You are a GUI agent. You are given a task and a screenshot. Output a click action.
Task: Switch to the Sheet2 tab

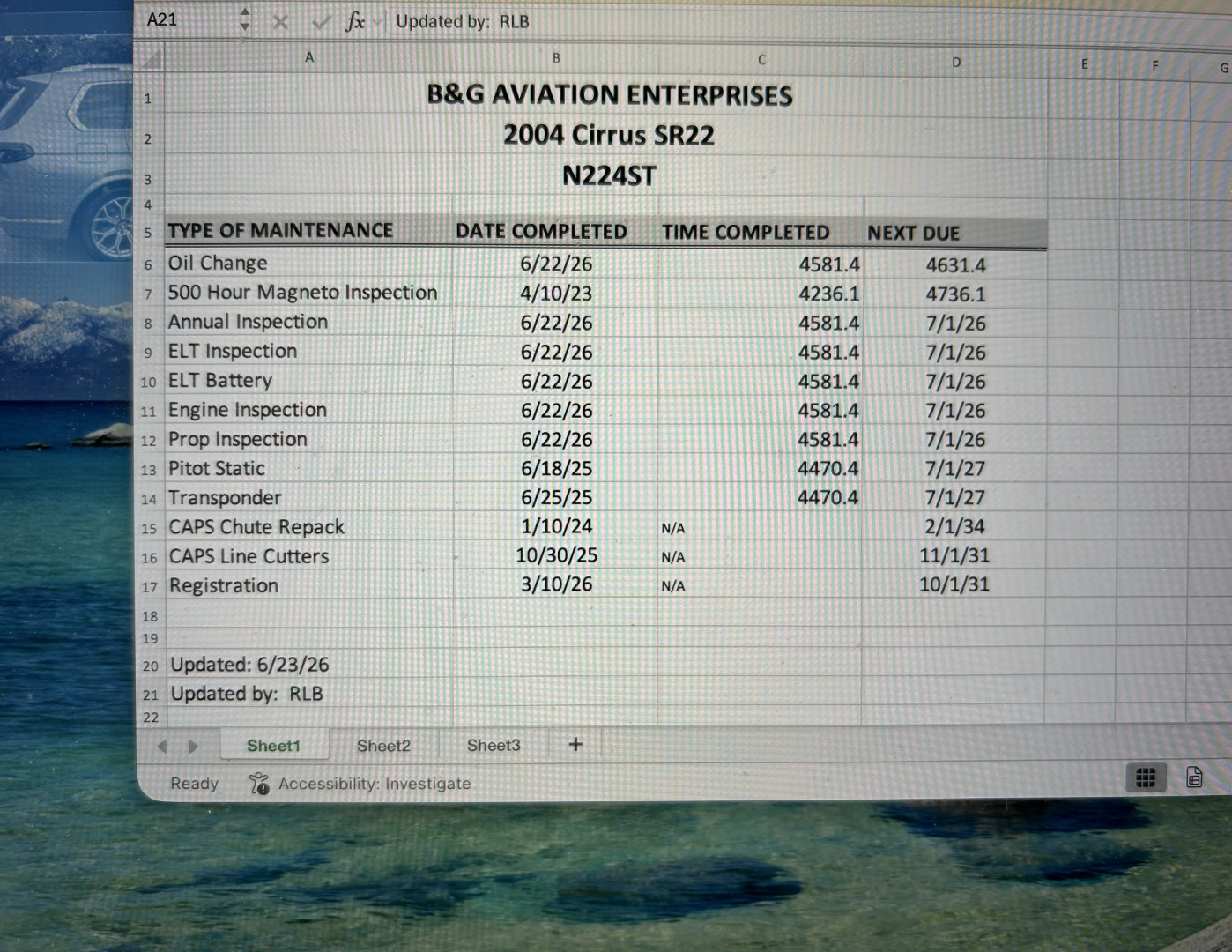[x=383, y=746]
